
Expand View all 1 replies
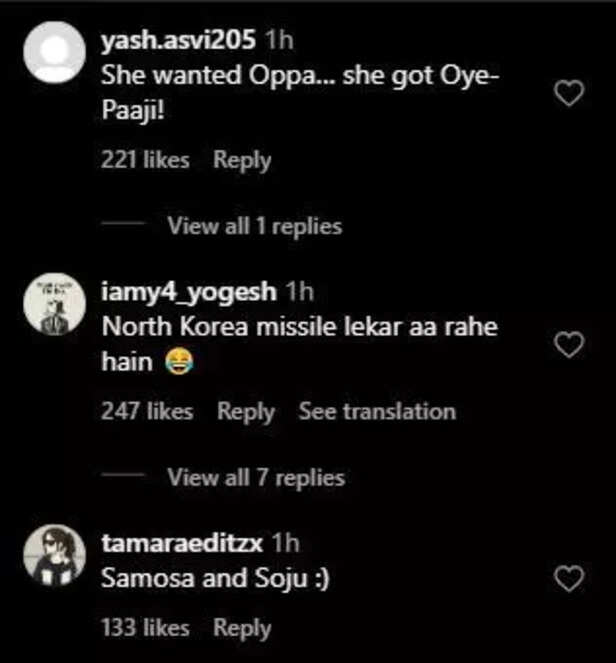(254, 226)
